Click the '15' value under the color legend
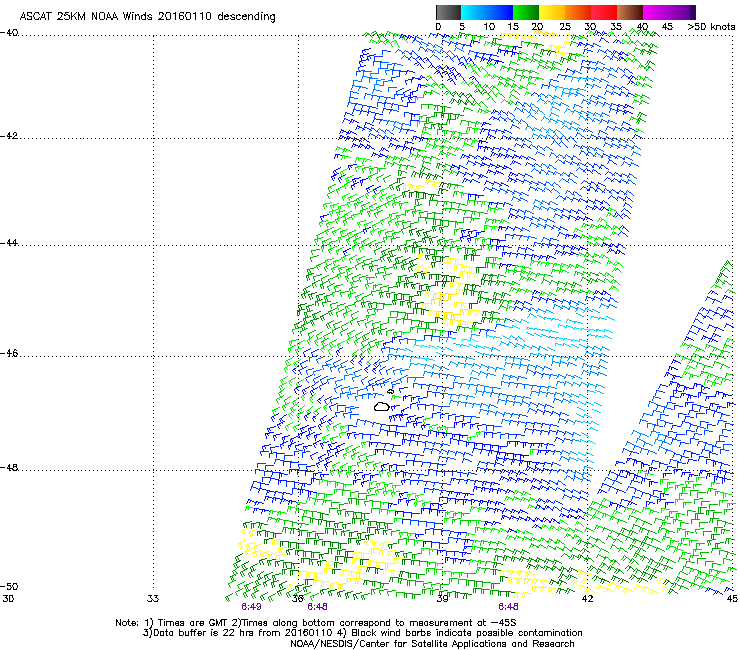This screenshot has height=650, width=740. click(513, 27)
